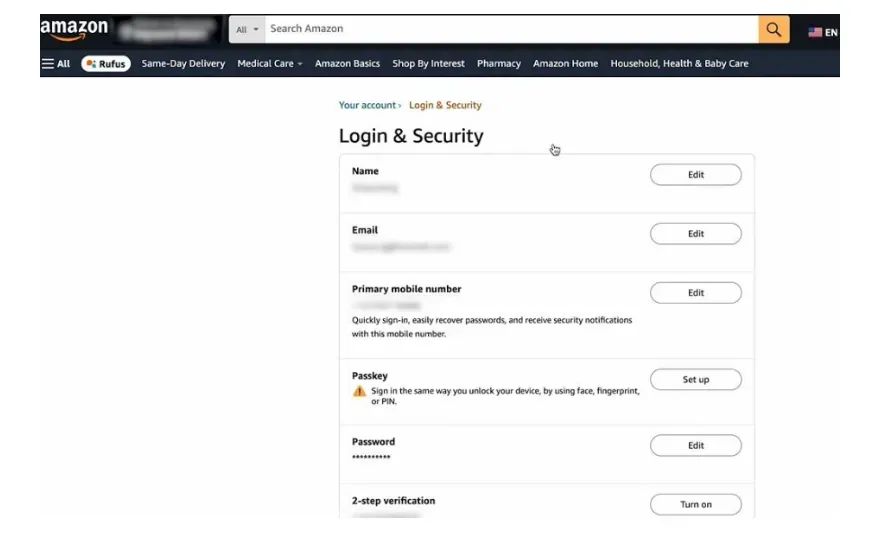Edit the Password

695,446
